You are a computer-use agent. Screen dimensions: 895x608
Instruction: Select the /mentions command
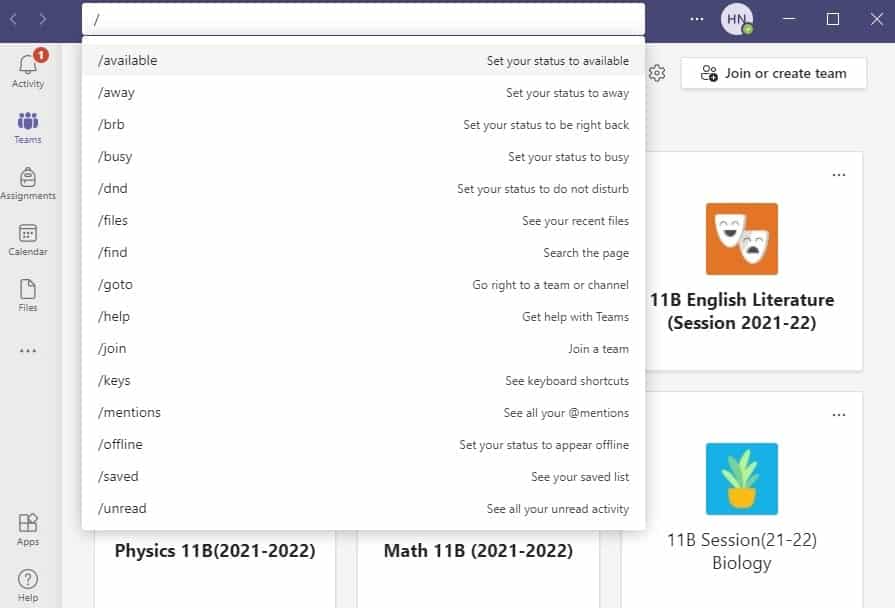[364, 412]
